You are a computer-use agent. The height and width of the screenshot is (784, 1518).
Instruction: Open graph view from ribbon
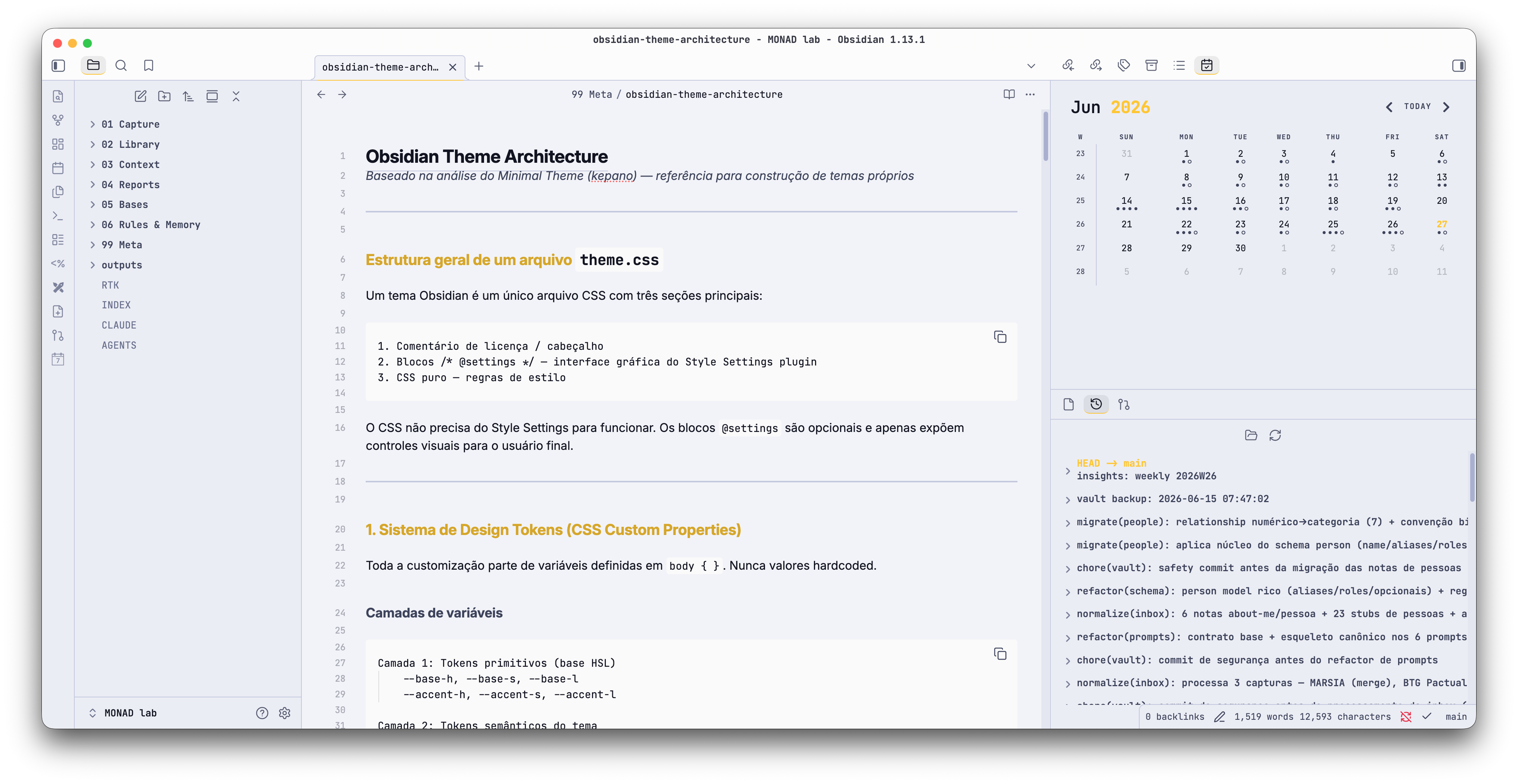point(58,120)
